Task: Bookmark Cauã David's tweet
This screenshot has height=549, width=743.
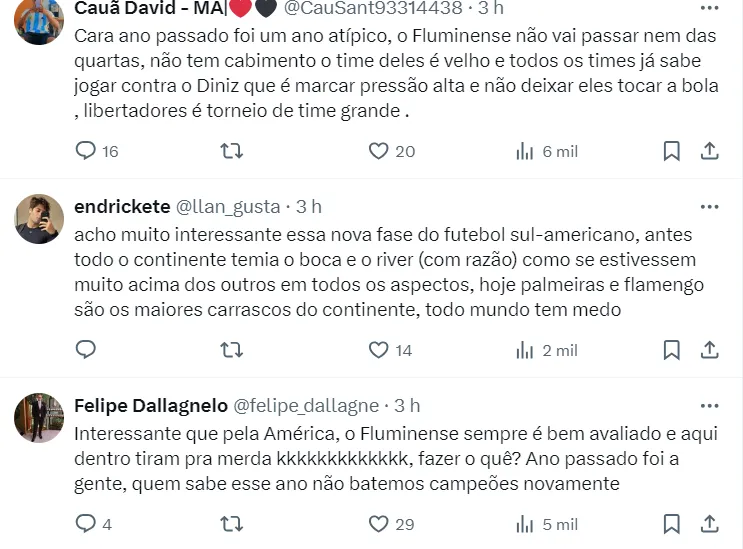Action: coord(672,151)
